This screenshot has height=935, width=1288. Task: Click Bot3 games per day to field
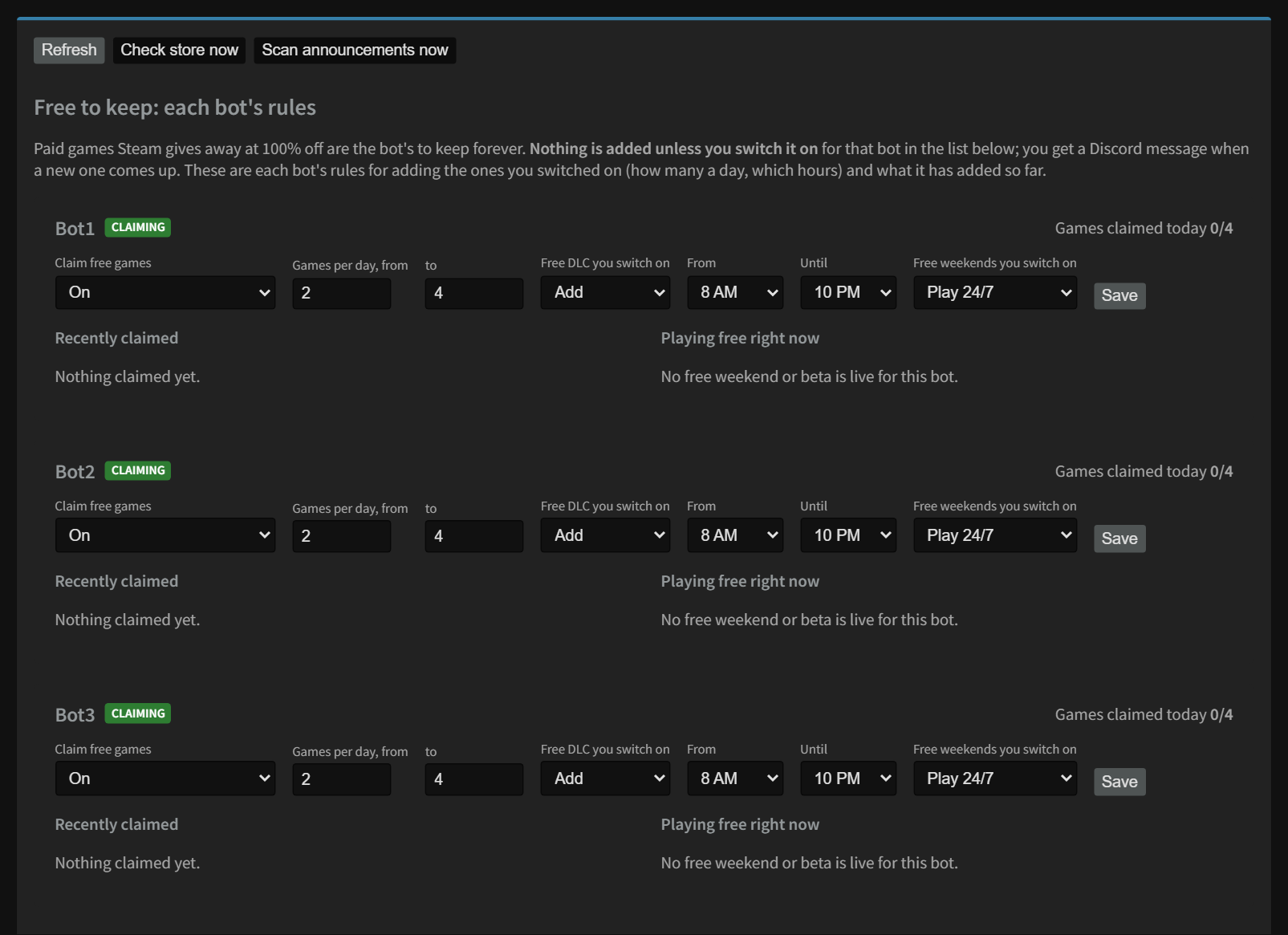tap(474, 779)
